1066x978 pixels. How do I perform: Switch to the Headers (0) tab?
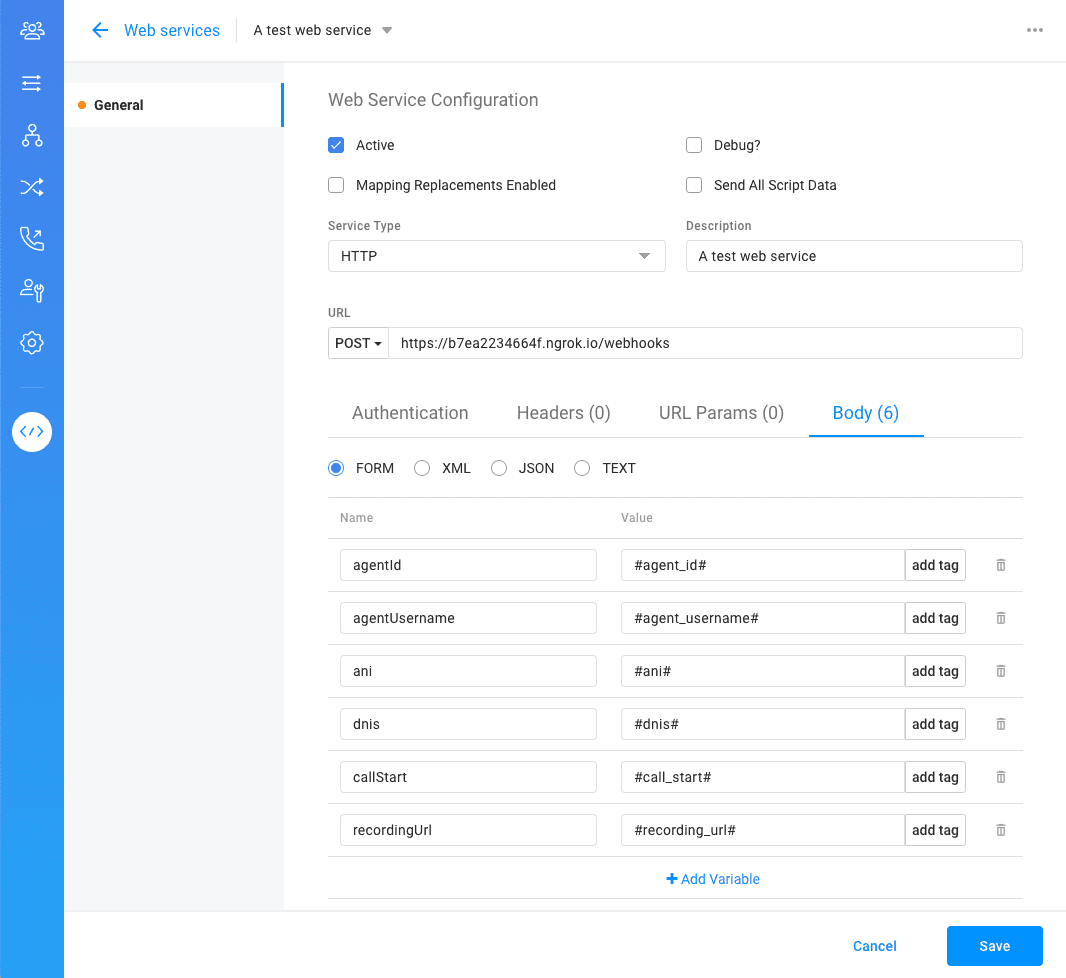tap(563, 413)
